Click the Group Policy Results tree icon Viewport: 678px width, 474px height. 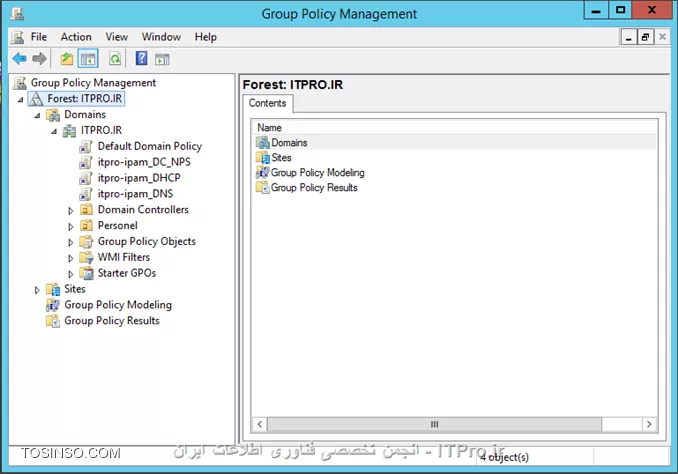[x=53, y=321]
